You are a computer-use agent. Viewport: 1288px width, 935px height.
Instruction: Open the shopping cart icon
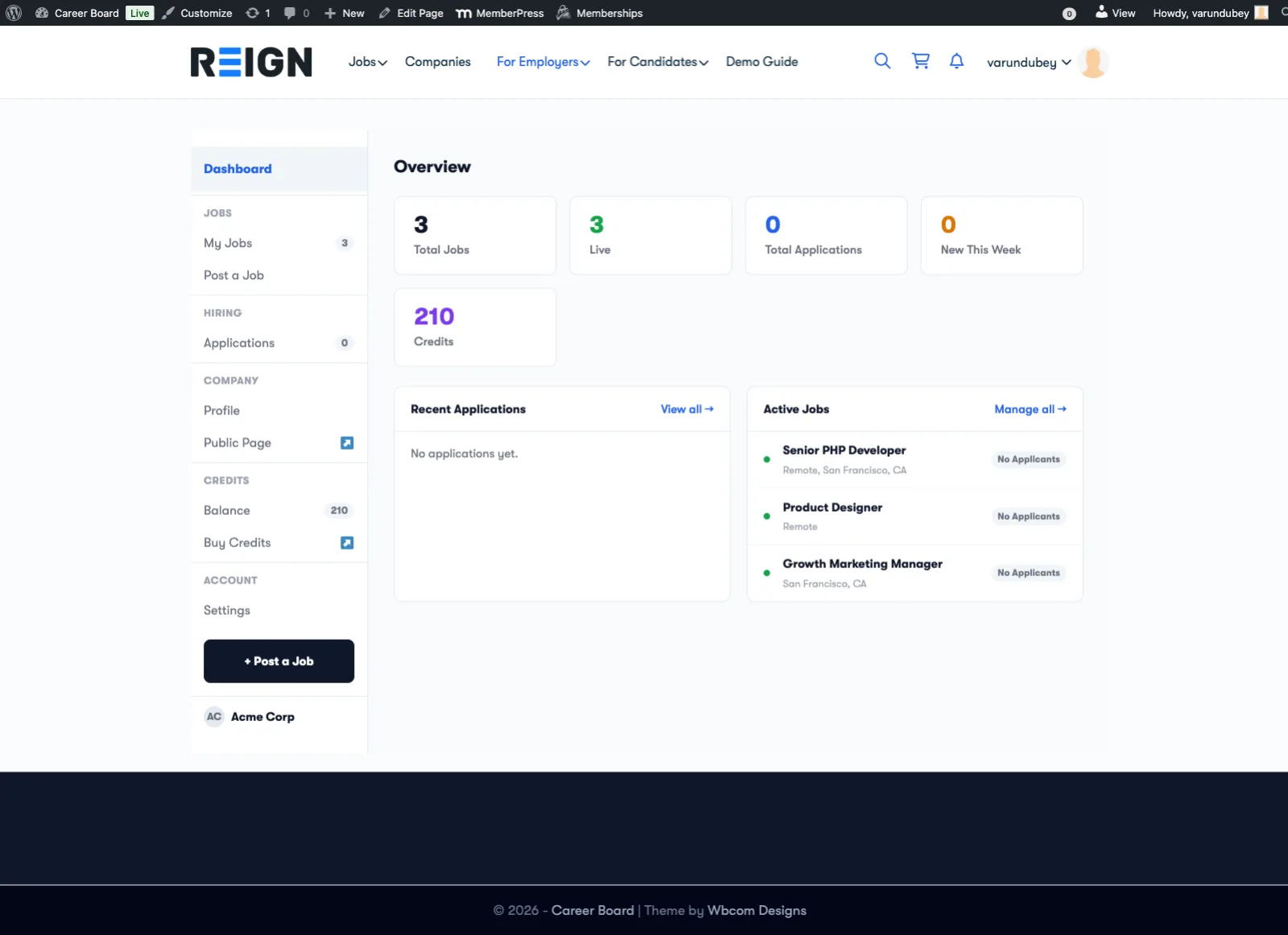click(x=920, y=61)
